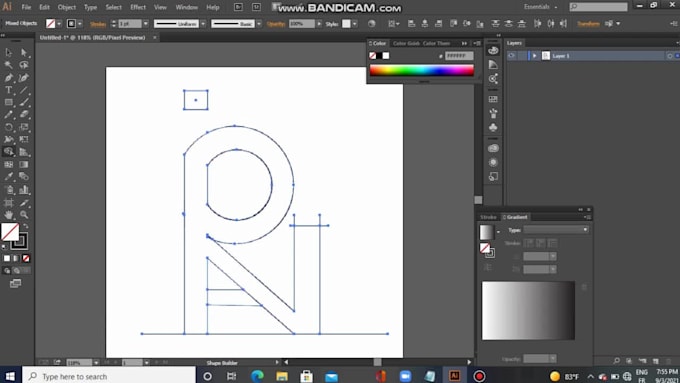
Task: Select the Magic Wand tool
Action: 8,65
